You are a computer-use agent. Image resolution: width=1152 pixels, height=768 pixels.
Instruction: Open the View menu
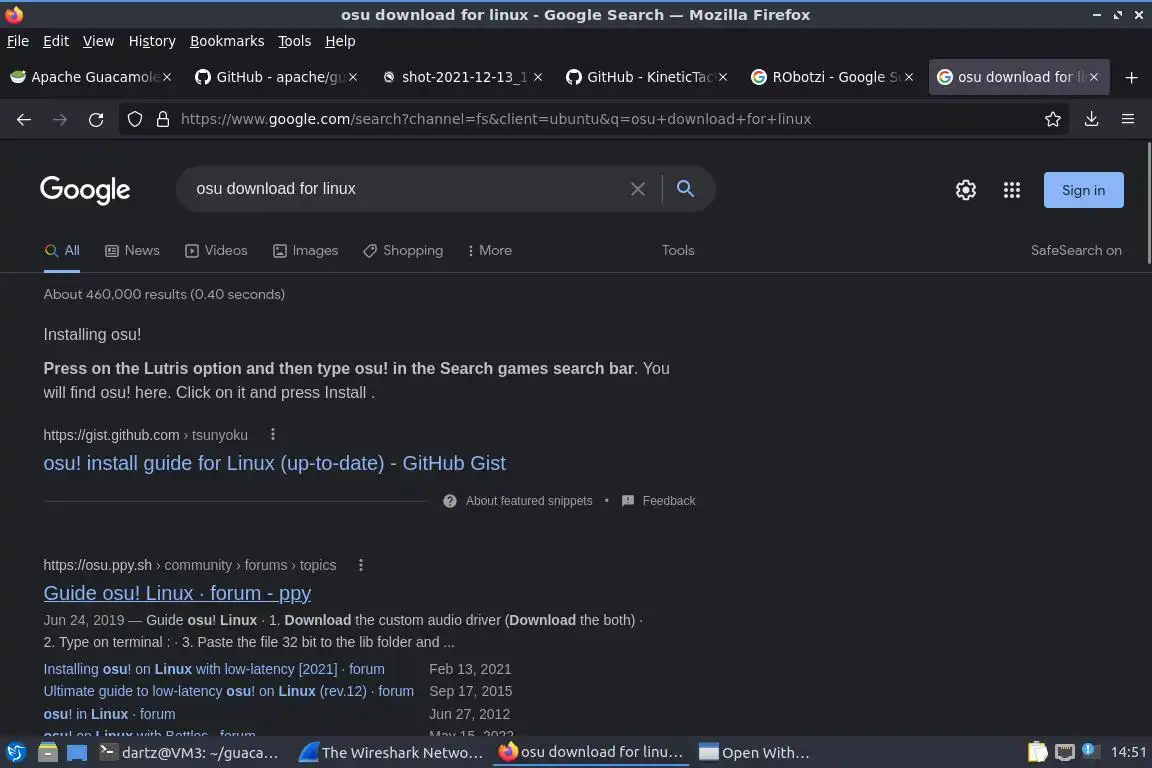pyautogui.click(x=98, y=41)
